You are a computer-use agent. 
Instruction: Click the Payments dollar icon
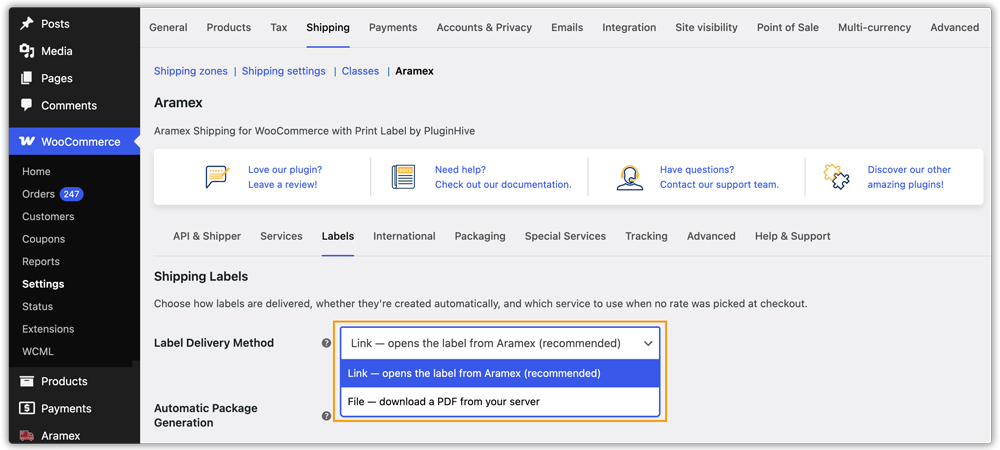pos(27,409)
